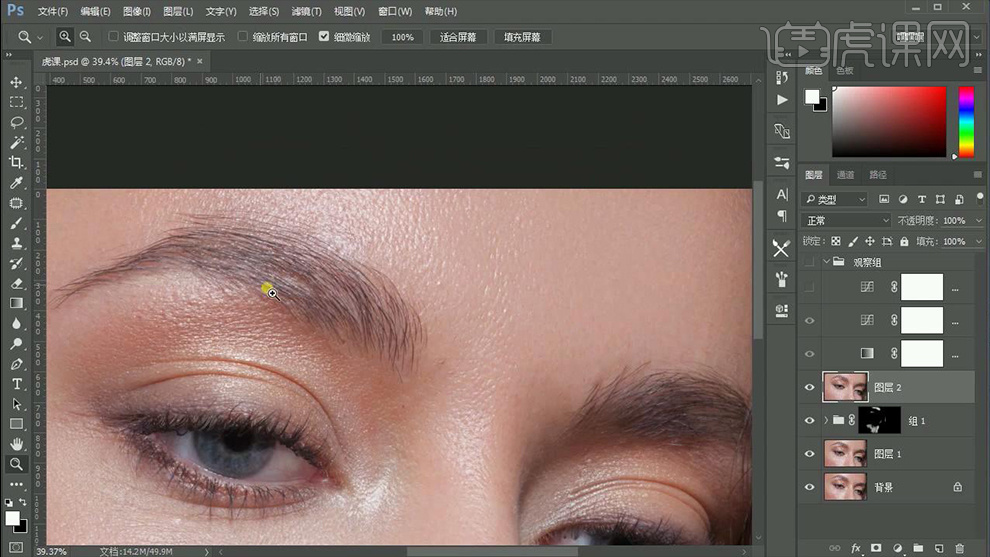Hide group 组 1

point(809,421)
